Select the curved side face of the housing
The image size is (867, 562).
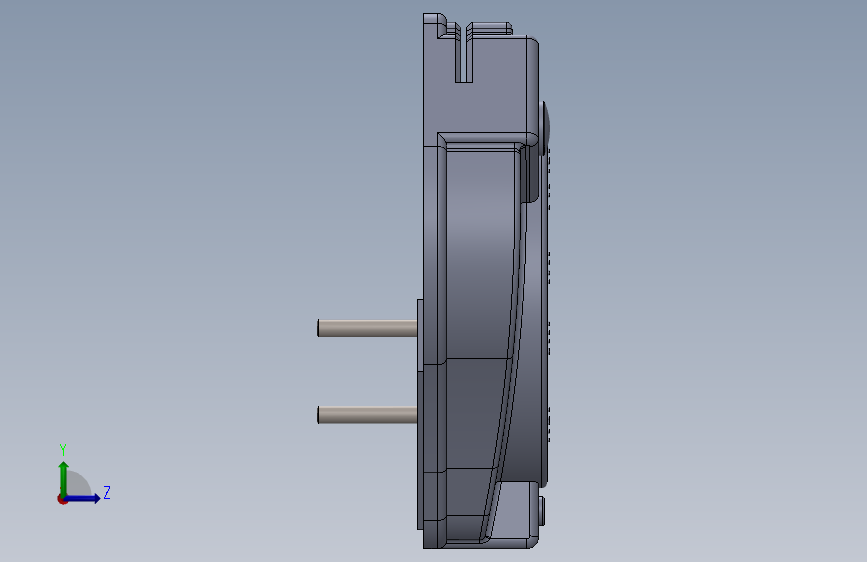pyautogui.click(x=480, y=249)
